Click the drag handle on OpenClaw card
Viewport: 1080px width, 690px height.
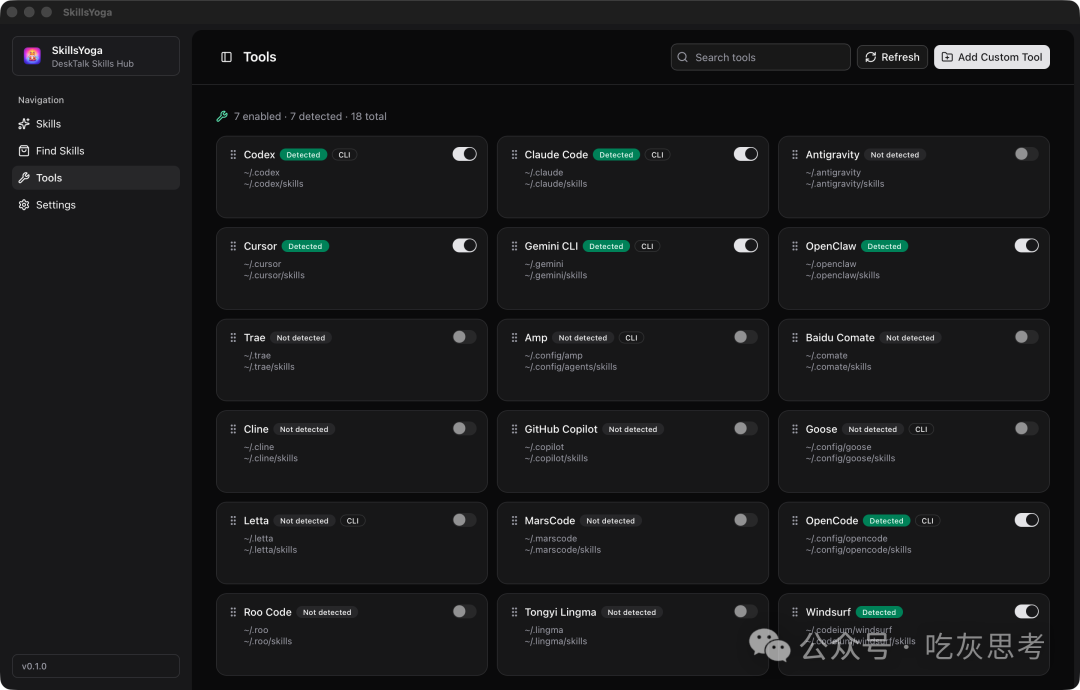coord(795,246)
